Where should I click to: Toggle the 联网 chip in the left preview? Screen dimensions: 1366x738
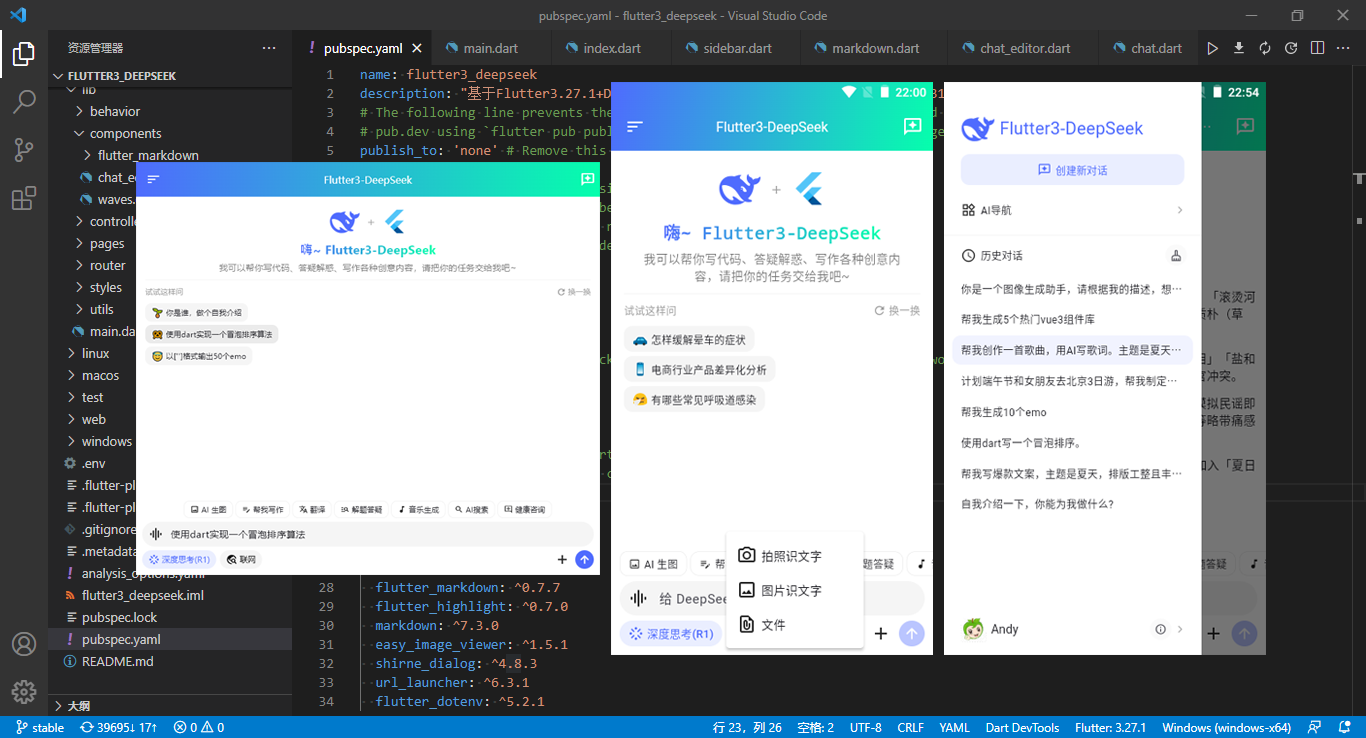point(241,560)
